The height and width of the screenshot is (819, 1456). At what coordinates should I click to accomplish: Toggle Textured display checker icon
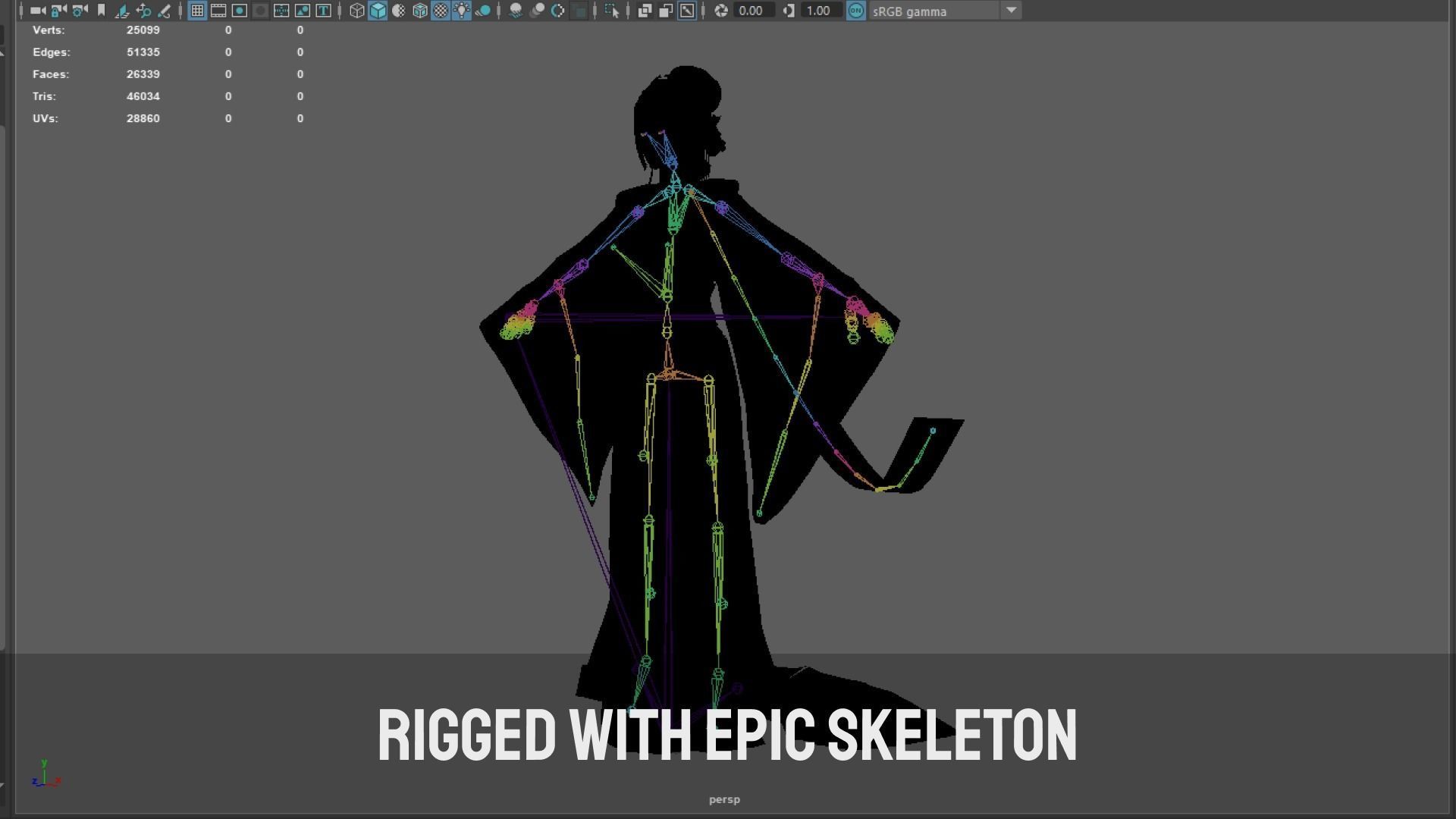[441, 11]
